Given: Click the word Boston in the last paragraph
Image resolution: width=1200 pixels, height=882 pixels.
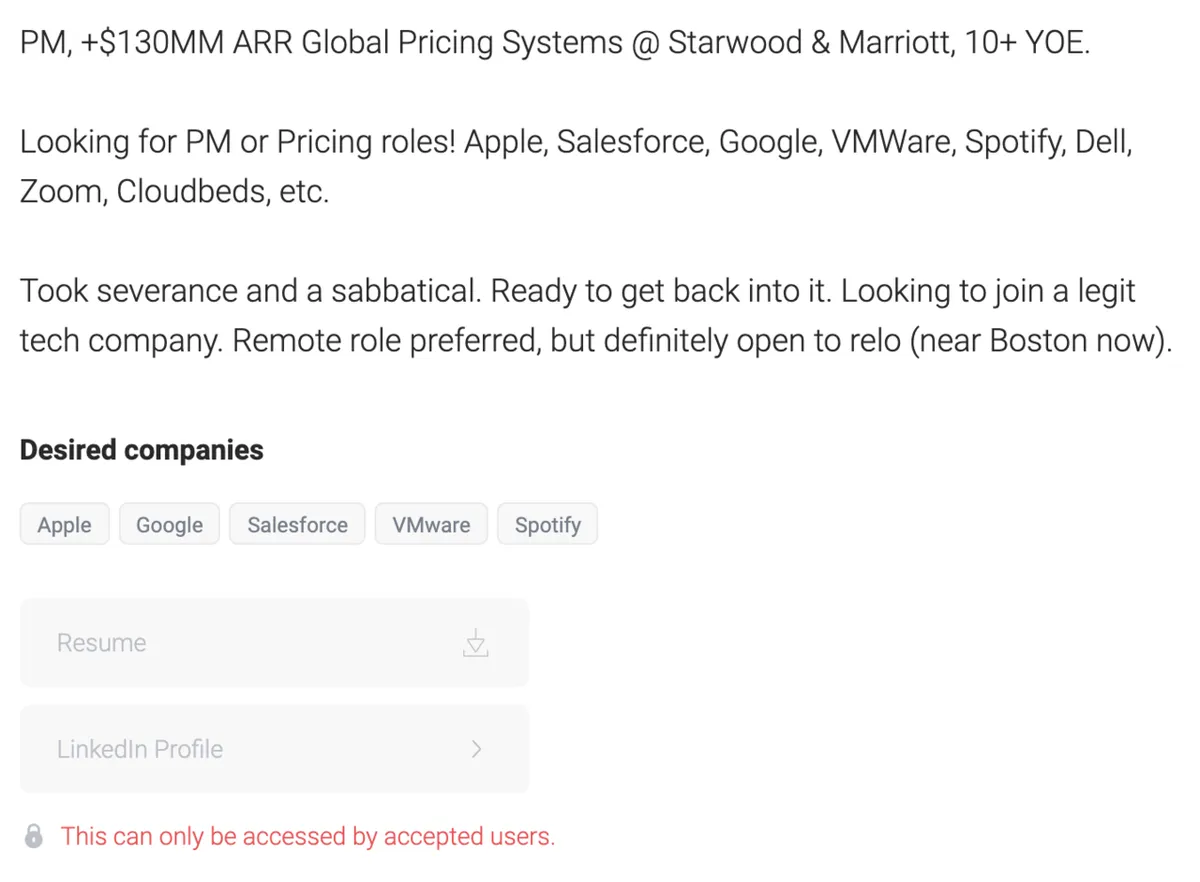Looking at the screenshot, I should pyautogui.click(x=1048, y=341).
